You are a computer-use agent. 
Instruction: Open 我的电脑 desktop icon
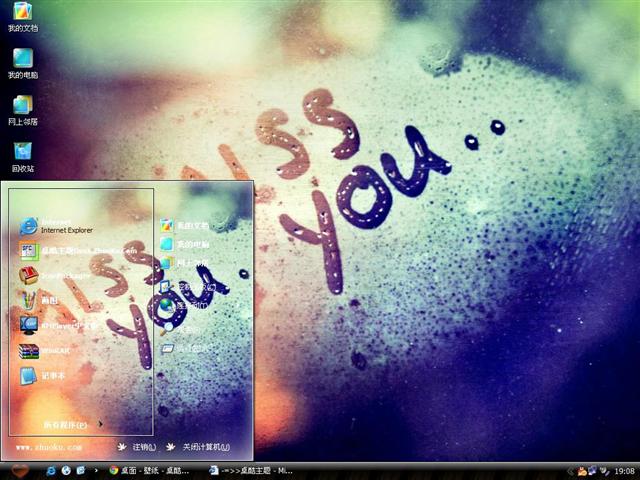[x=23, y=64]
